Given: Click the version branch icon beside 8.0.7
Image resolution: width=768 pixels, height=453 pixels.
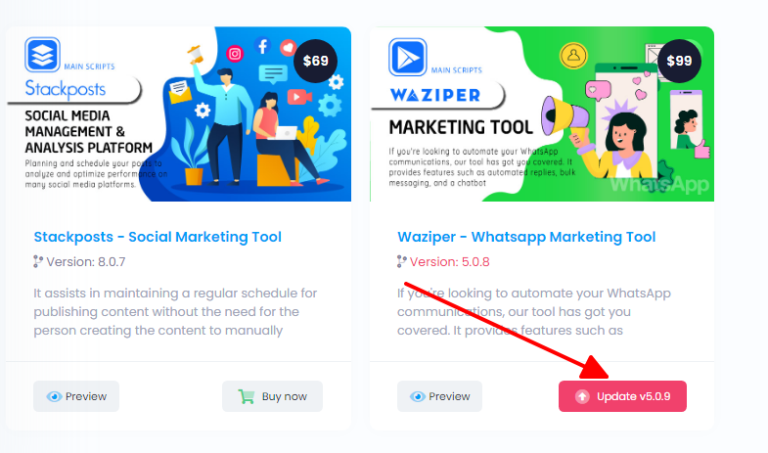Looking at the screenshot, I should point(38,262).
